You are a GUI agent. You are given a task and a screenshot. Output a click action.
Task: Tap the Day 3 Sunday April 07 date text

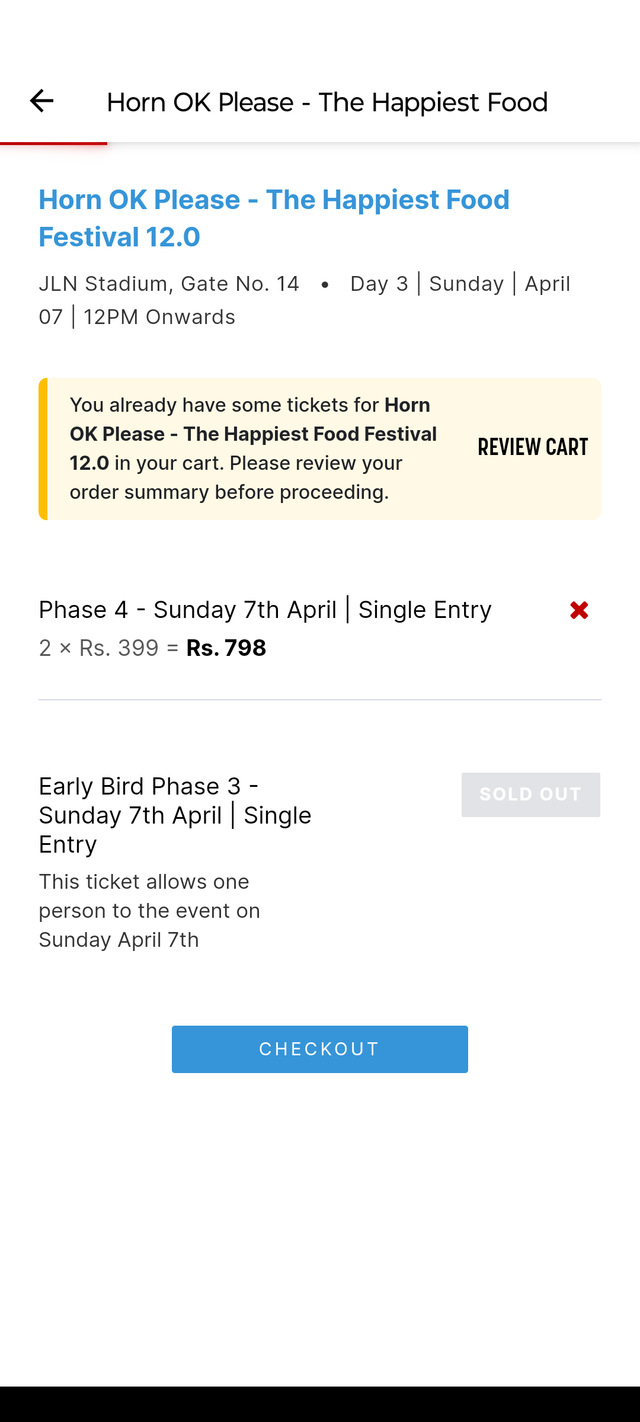pyautogui.click(x=460, y=284)
